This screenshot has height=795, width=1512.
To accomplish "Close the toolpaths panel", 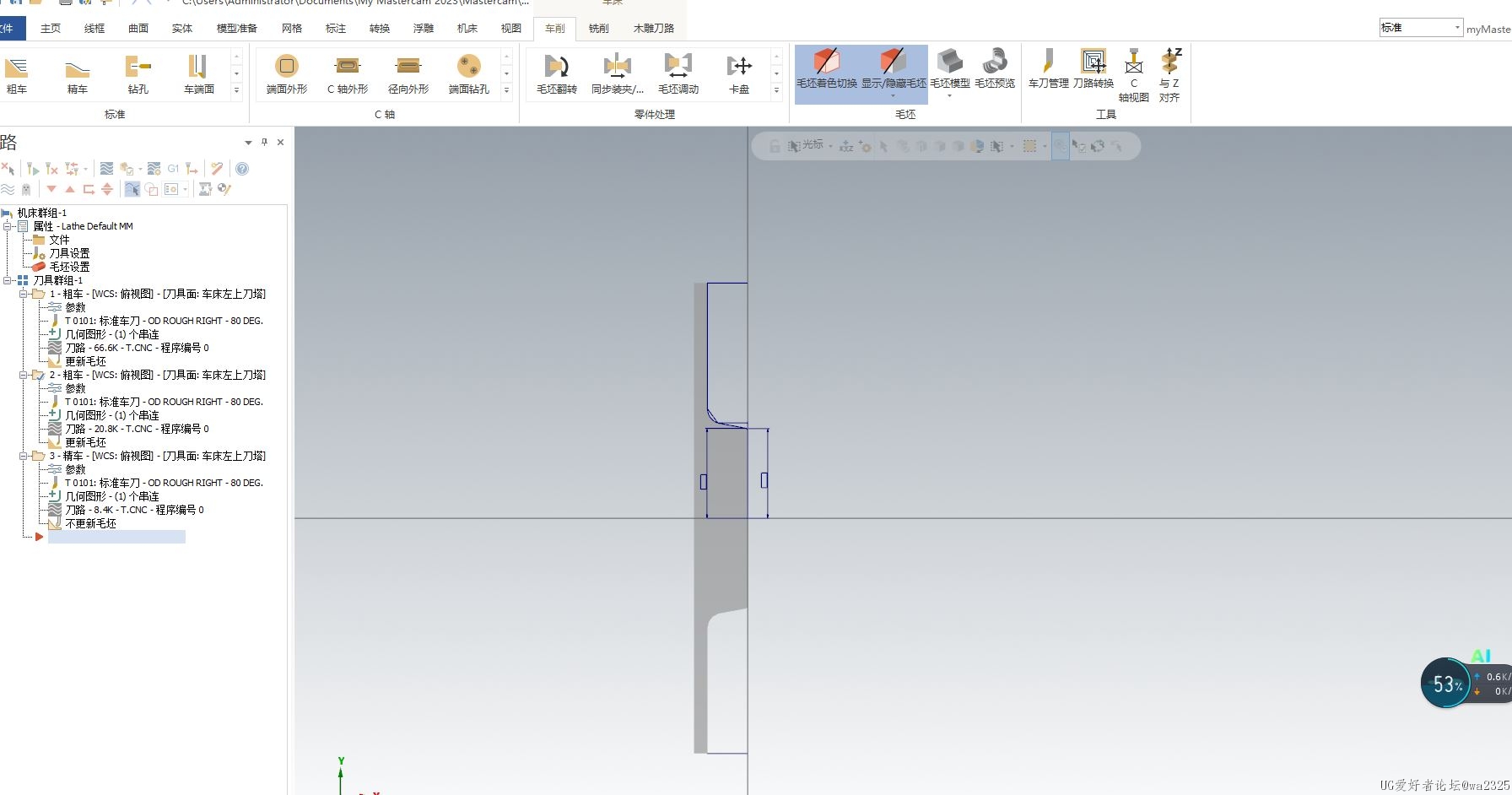I will (x=280, y=142).
